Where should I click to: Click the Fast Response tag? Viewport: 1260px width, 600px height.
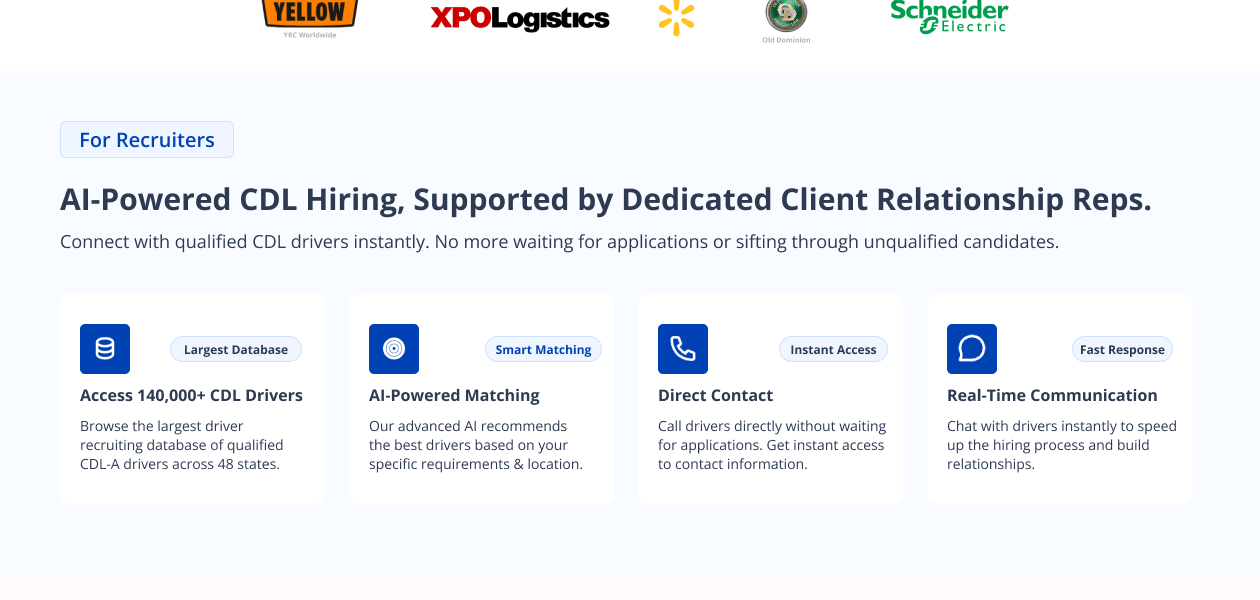click(1122, 349)
